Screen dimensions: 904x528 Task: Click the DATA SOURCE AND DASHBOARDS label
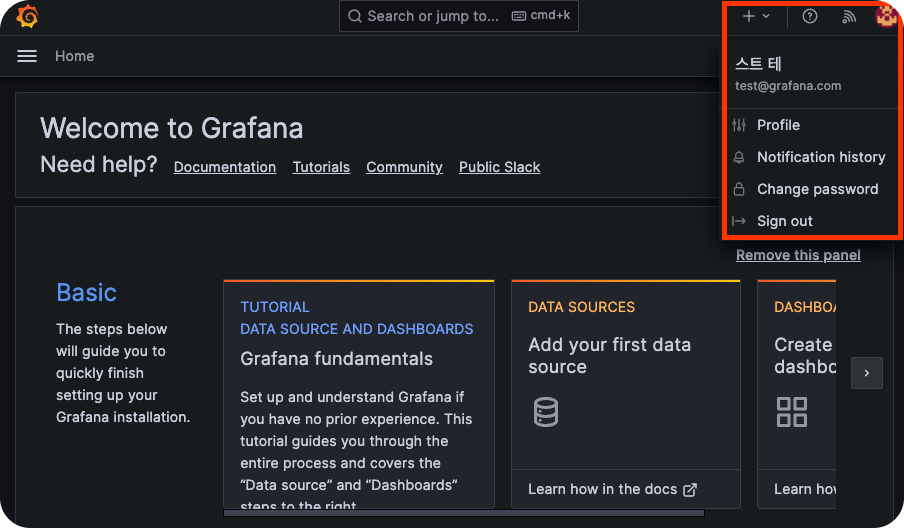click(356, 329)
